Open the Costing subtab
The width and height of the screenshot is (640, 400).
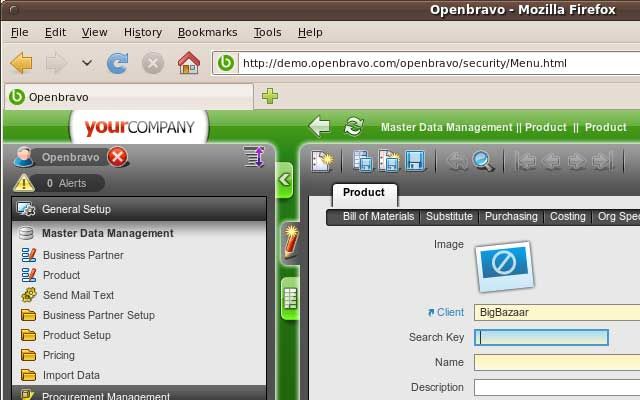(568, 216)
